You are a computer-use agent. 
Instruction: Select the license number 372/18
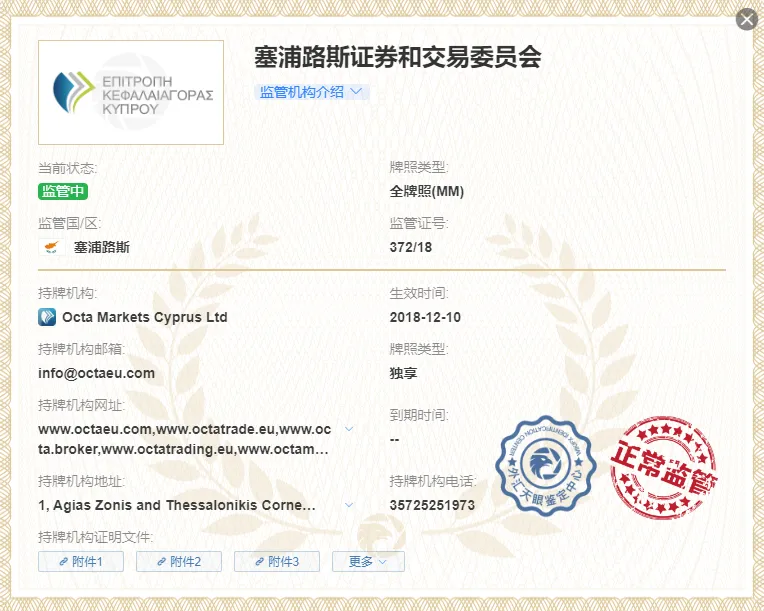point(411,247)
